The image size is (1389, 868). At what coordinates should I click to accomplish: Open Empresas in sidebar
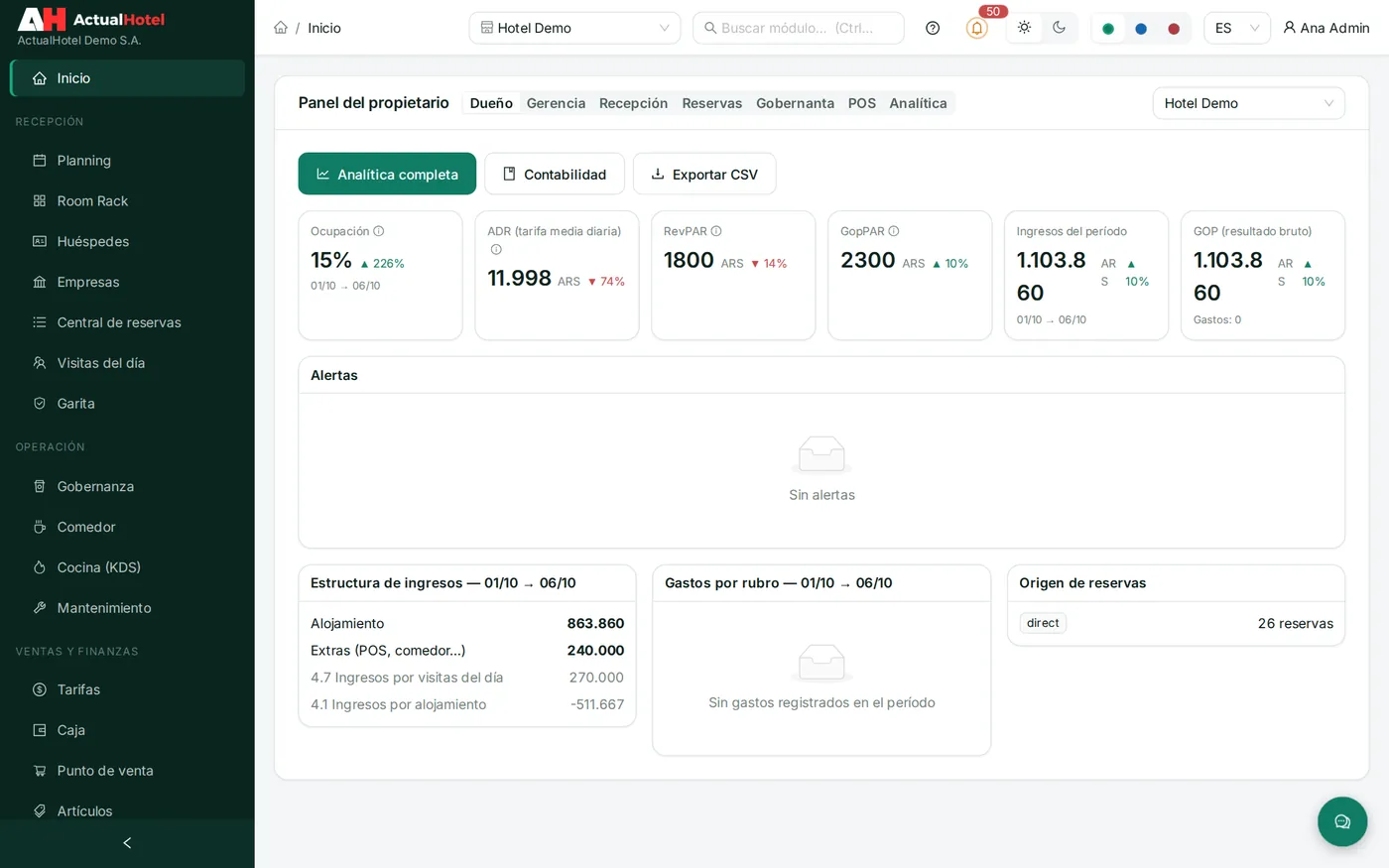click(127, 283)
